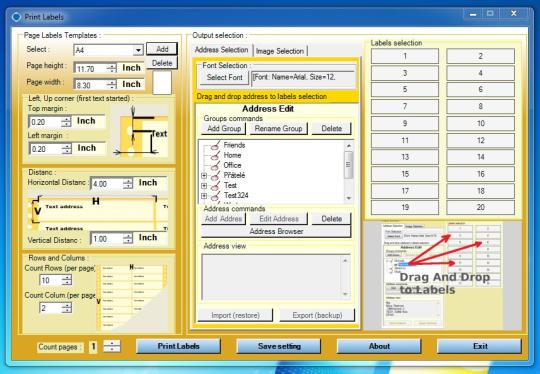Adjust the Count Rows spinner

click(x=67, y=280)
